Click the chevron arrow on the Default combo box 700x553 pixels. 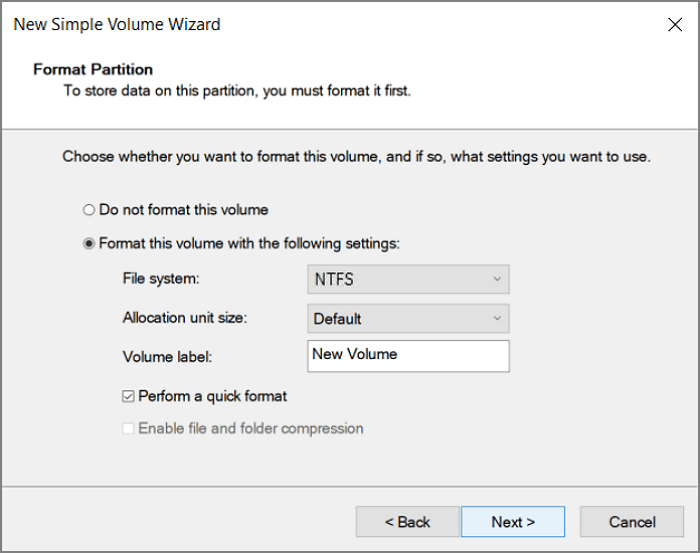click(497, 319)
